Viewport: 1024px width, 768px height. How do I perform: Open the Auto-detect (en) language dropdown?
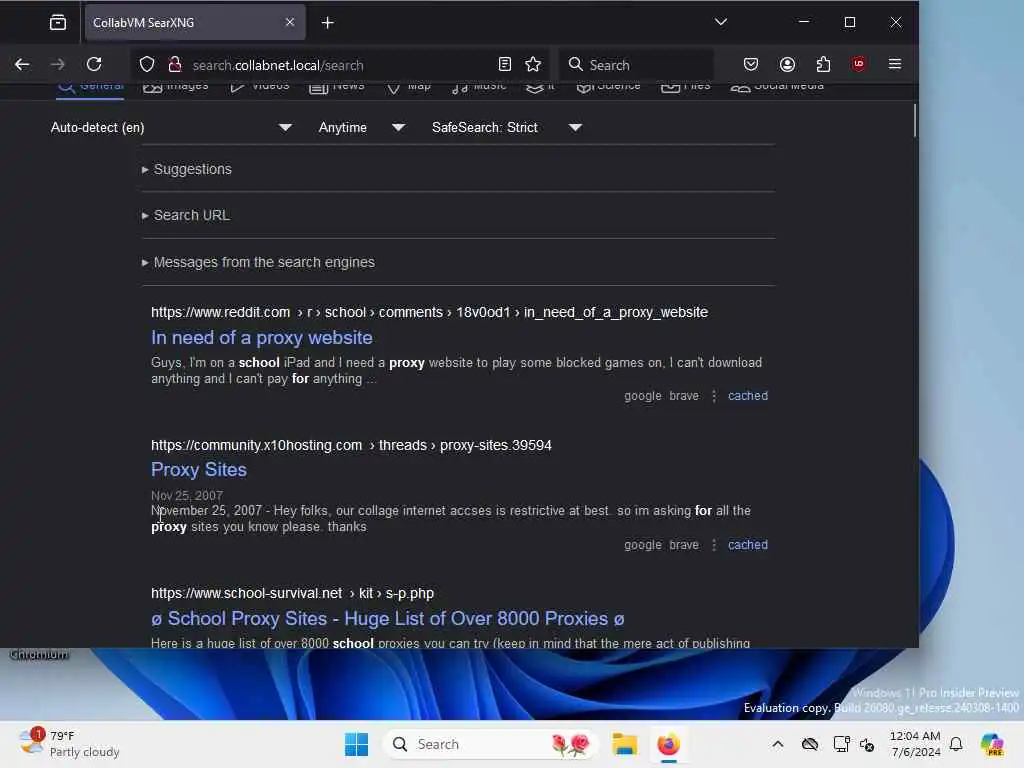(171, 127)
